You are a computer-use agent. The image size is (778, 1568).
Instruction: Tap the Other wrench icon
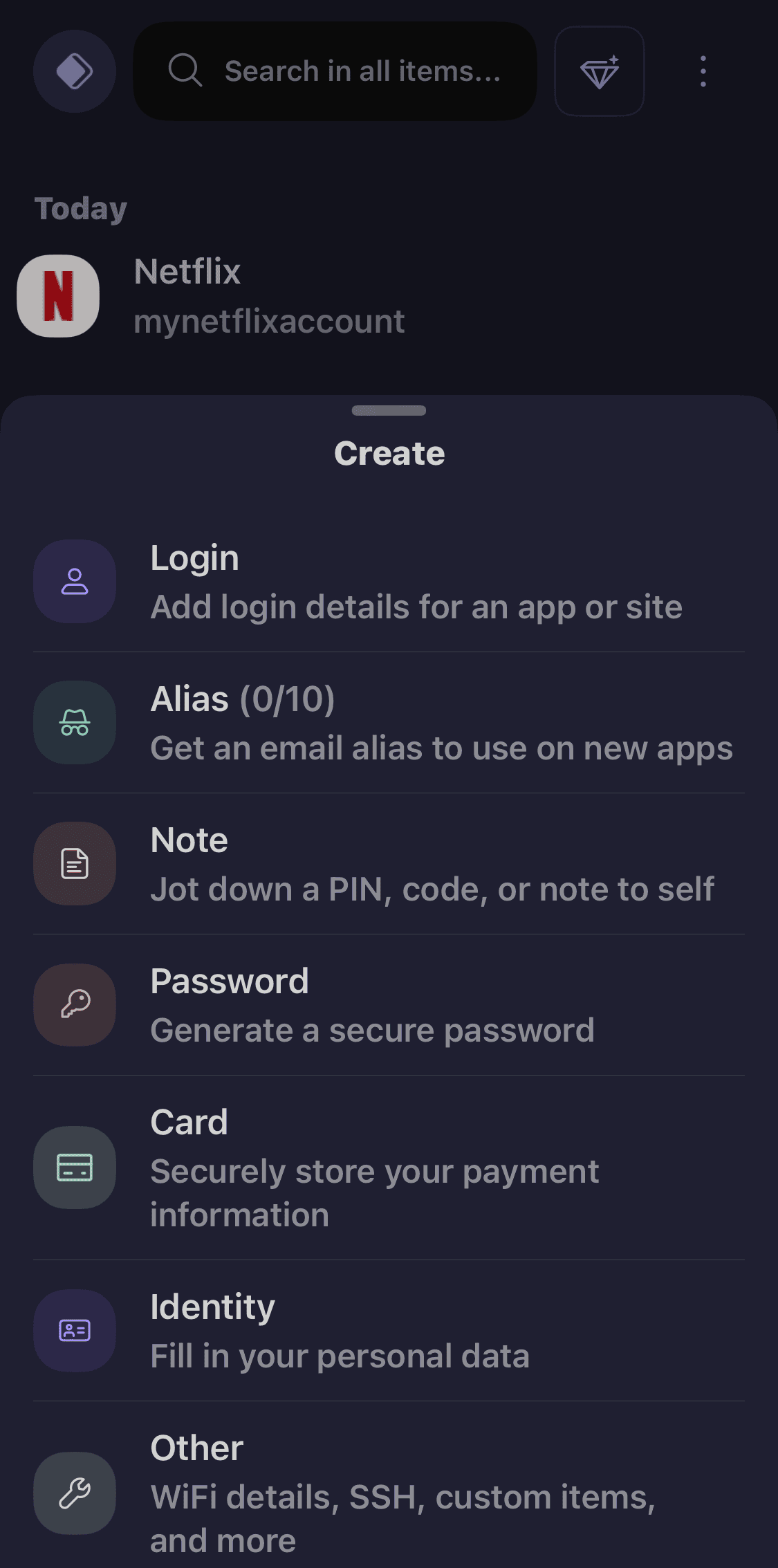coord(75,1493)
